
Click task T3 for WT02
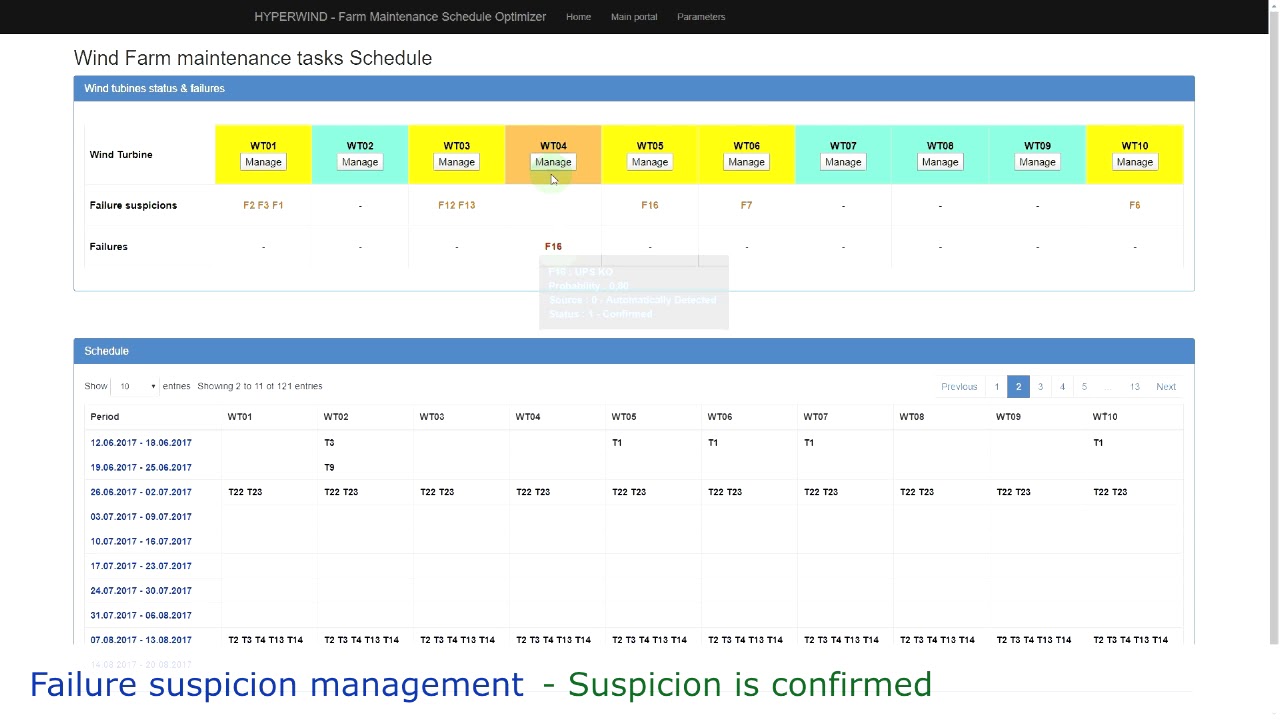(329, 443)
